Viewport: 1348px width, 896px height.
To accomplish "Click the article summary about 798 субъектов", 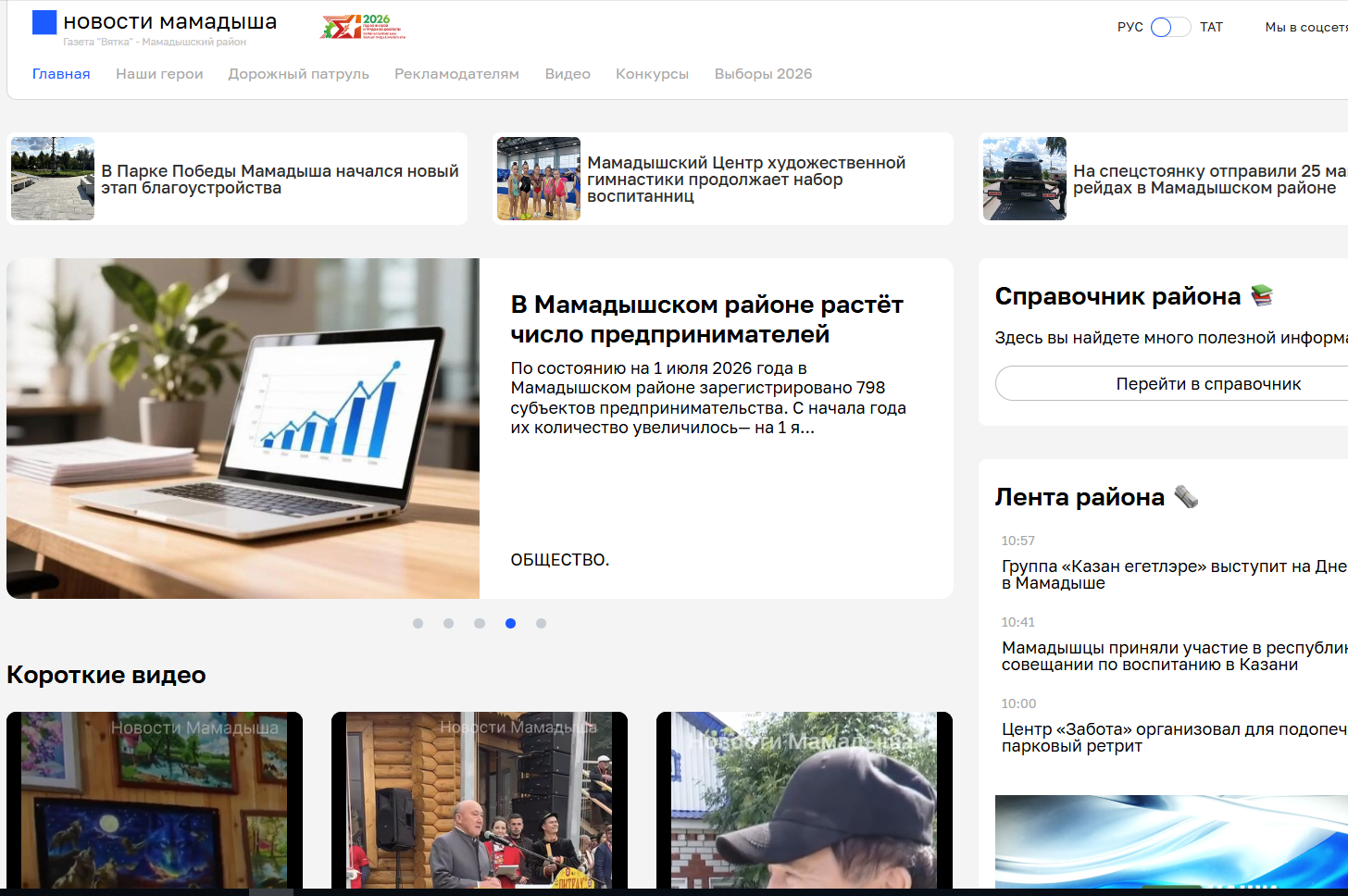I will 708,398.
